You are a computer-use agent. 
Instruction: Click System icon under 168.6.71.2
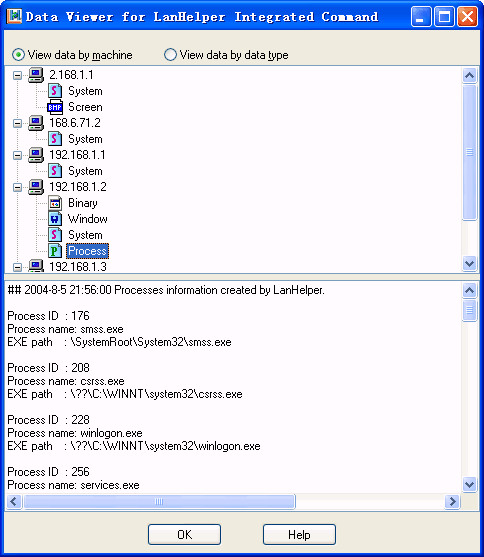55,139
